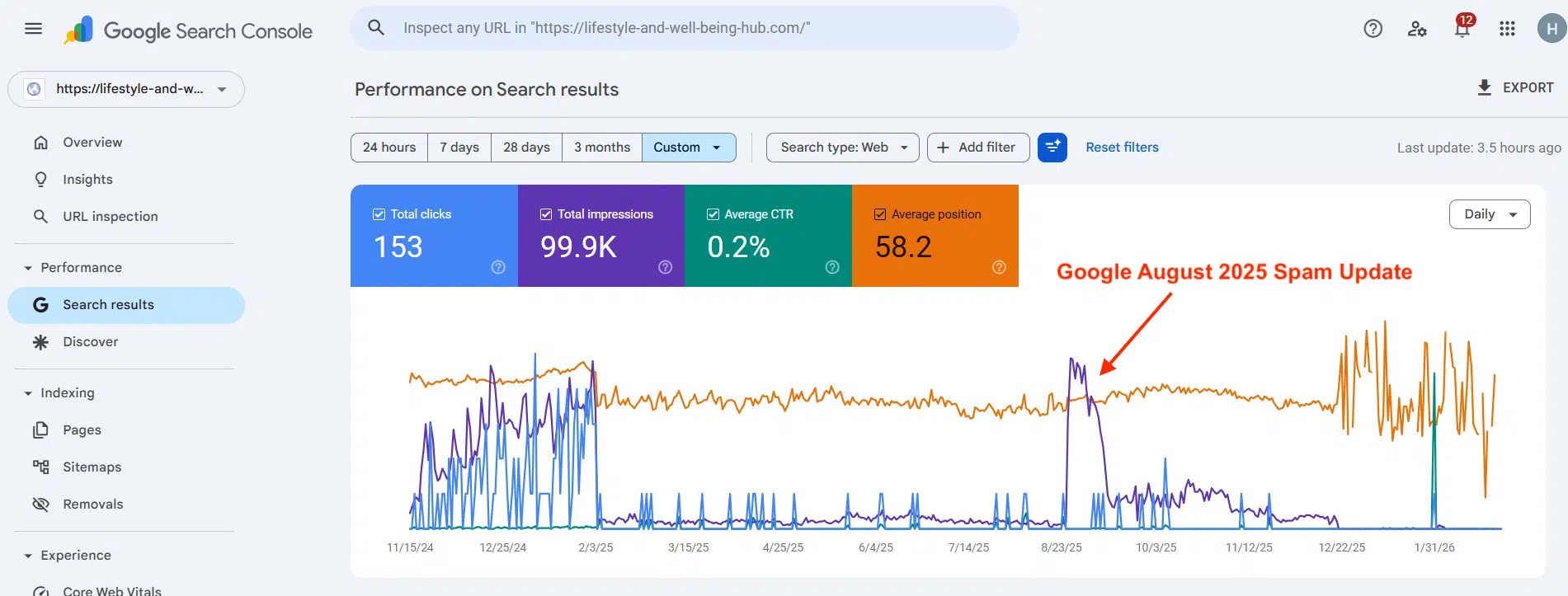The height and width of the screenshot is (596, 1568).
Task: Open the Daily granularity dropdown
Action: [x=1489, y=214]
